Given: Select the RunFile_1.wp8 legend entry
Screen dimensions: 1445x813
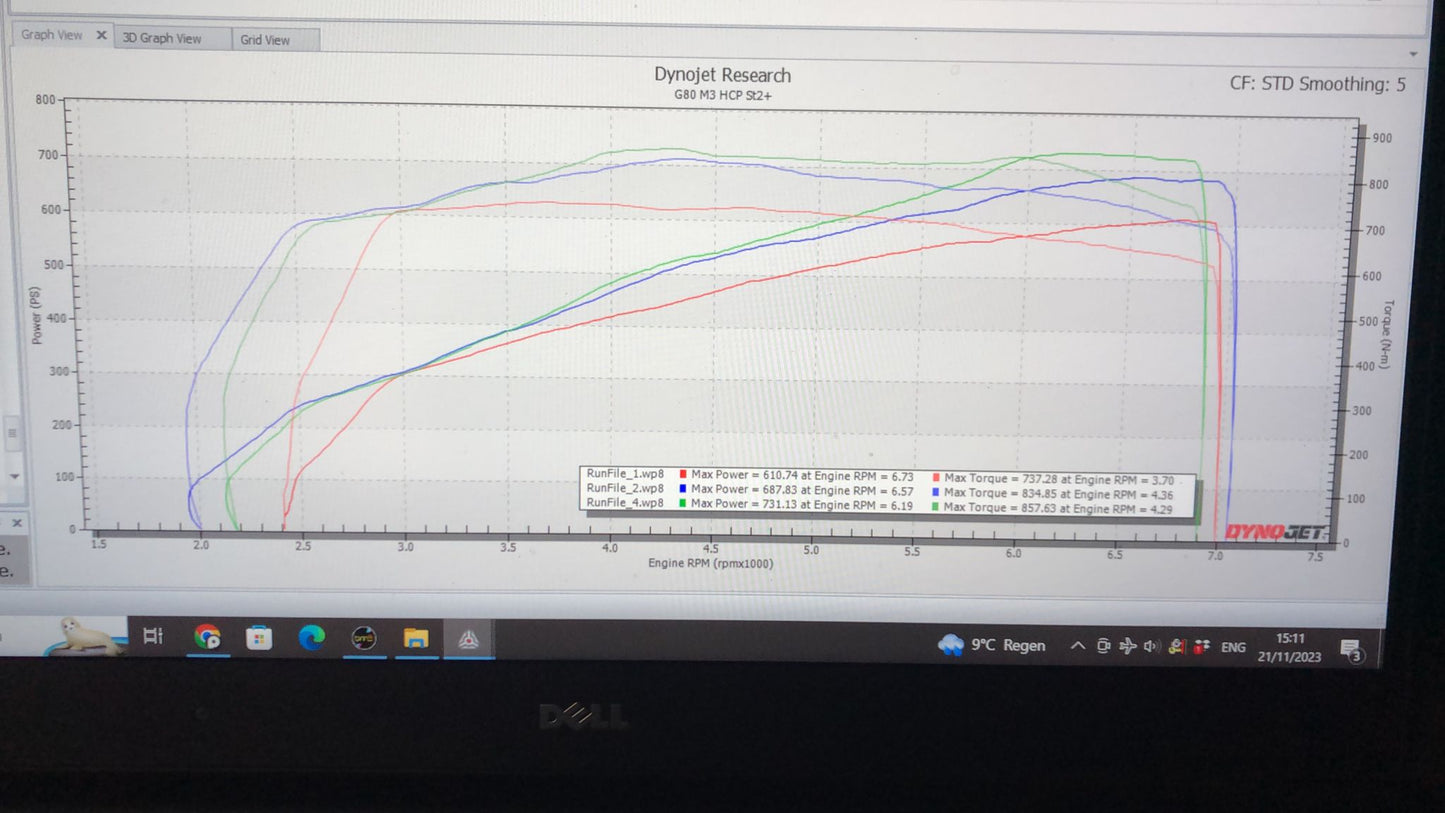Looking at the screenshot, I should click(625, 474).
